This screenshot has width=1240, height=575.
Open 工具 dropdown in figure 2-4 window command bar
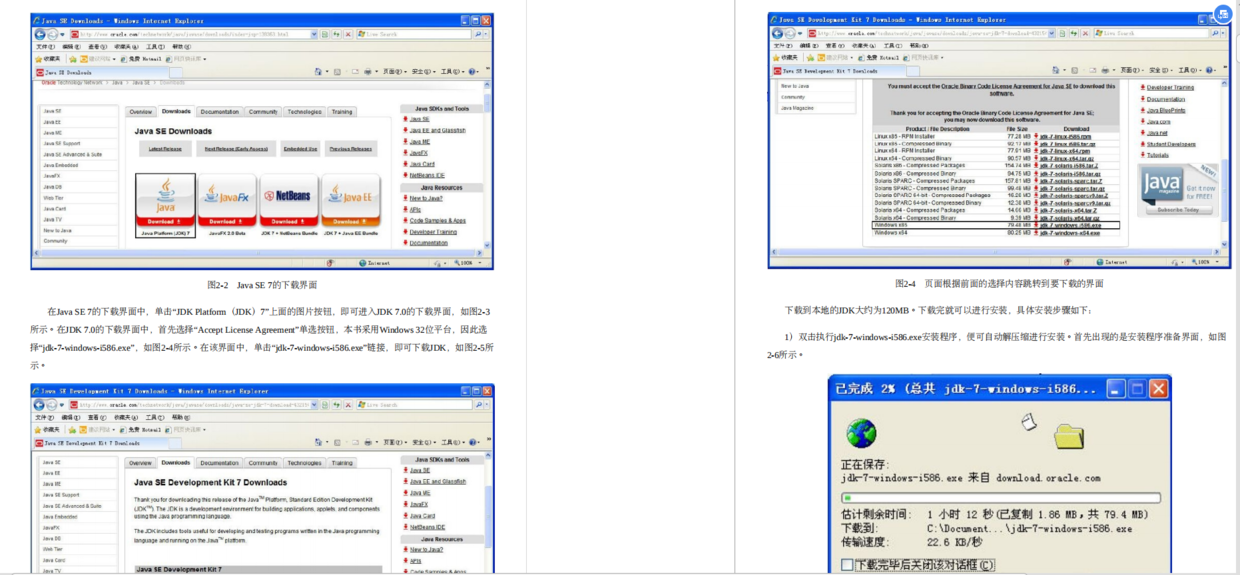pyautogui.click(x=1191, y=71)
